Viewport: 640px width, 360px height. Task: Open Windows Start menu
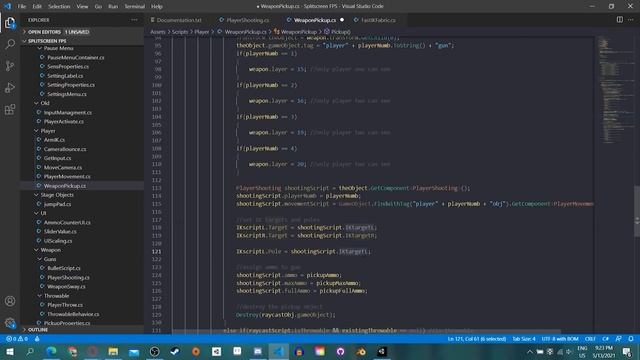(10, 351)
